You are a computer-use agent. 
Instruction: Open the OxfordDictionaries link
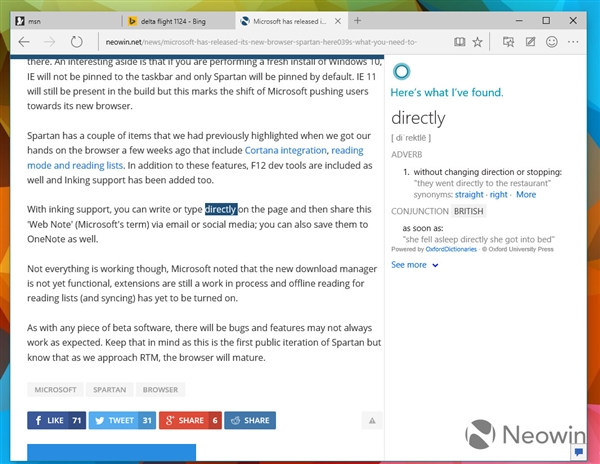click(451, 249)
